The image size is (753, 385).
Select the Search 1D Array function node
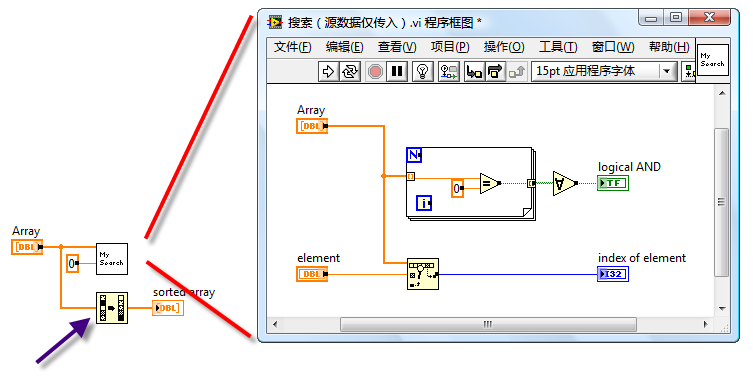423,274
